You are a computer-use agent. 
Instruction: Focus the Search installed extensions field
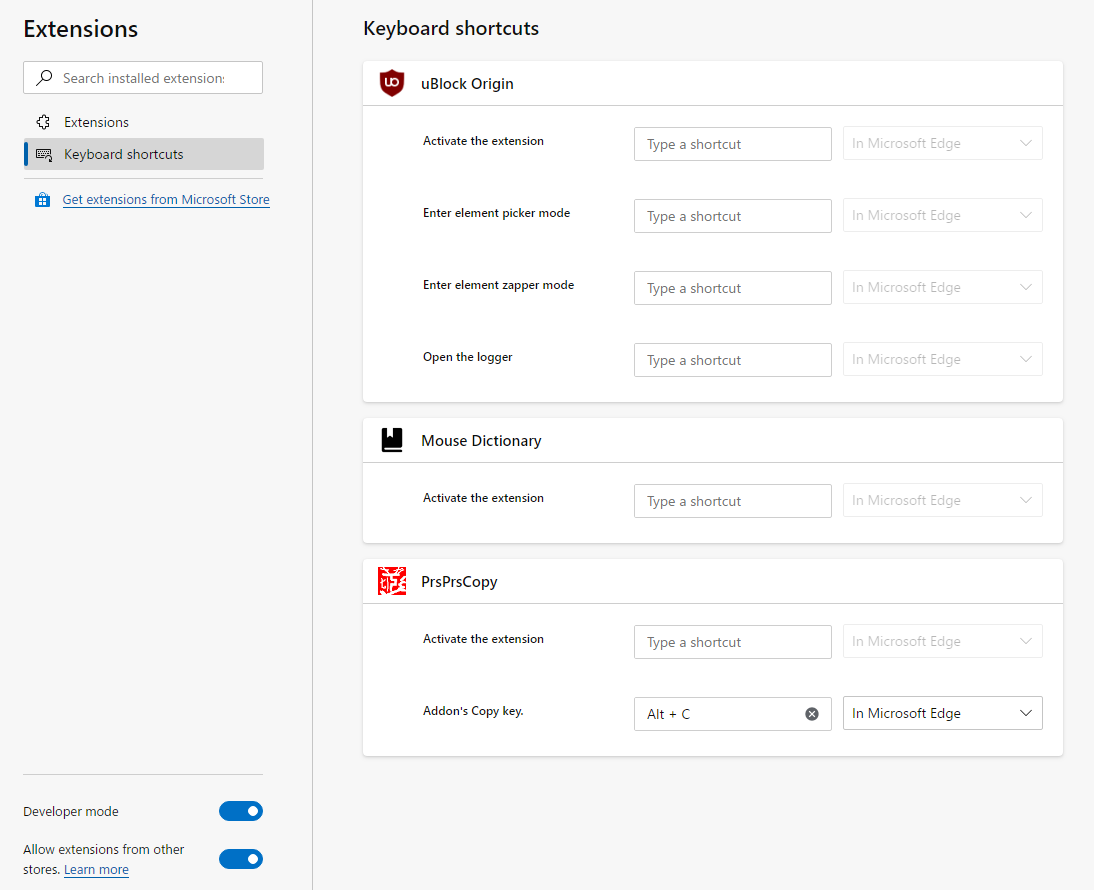(150, 78)
